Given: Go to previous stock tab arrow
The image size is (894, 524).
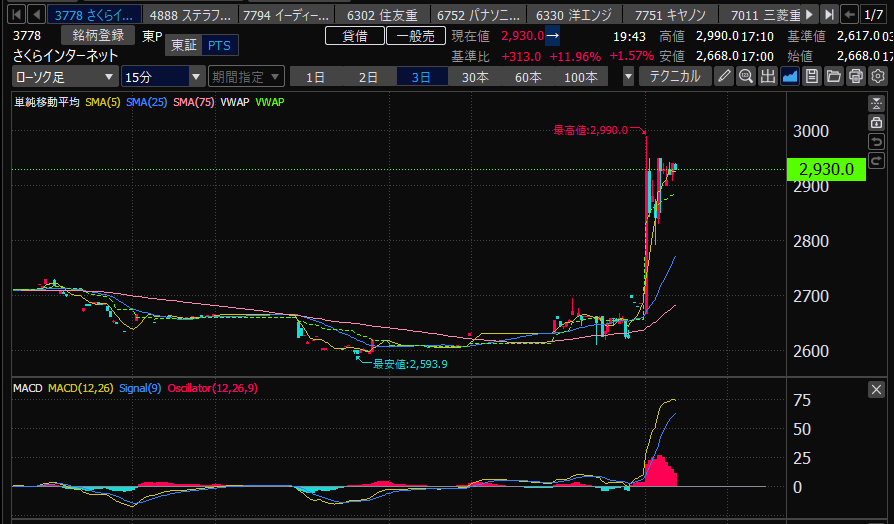Looking at the screenshot, I should pos(36,14).
